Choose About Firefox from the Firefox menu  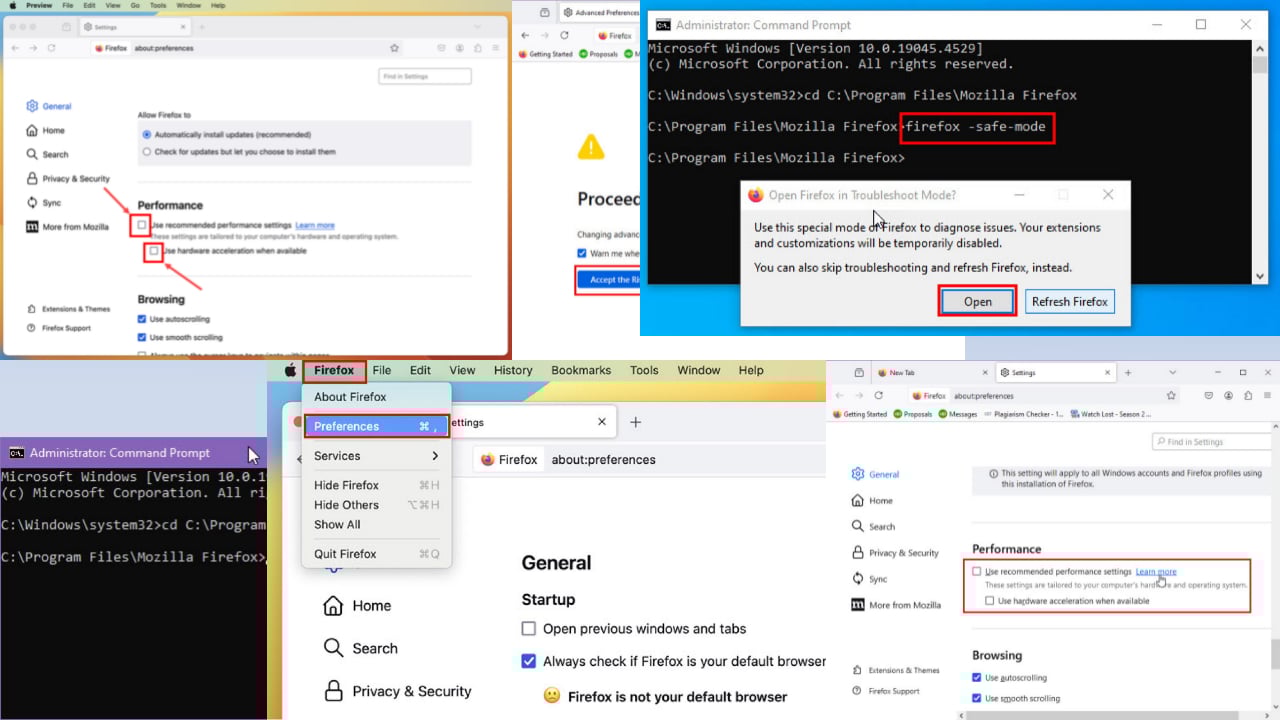(x=350, y=397)
